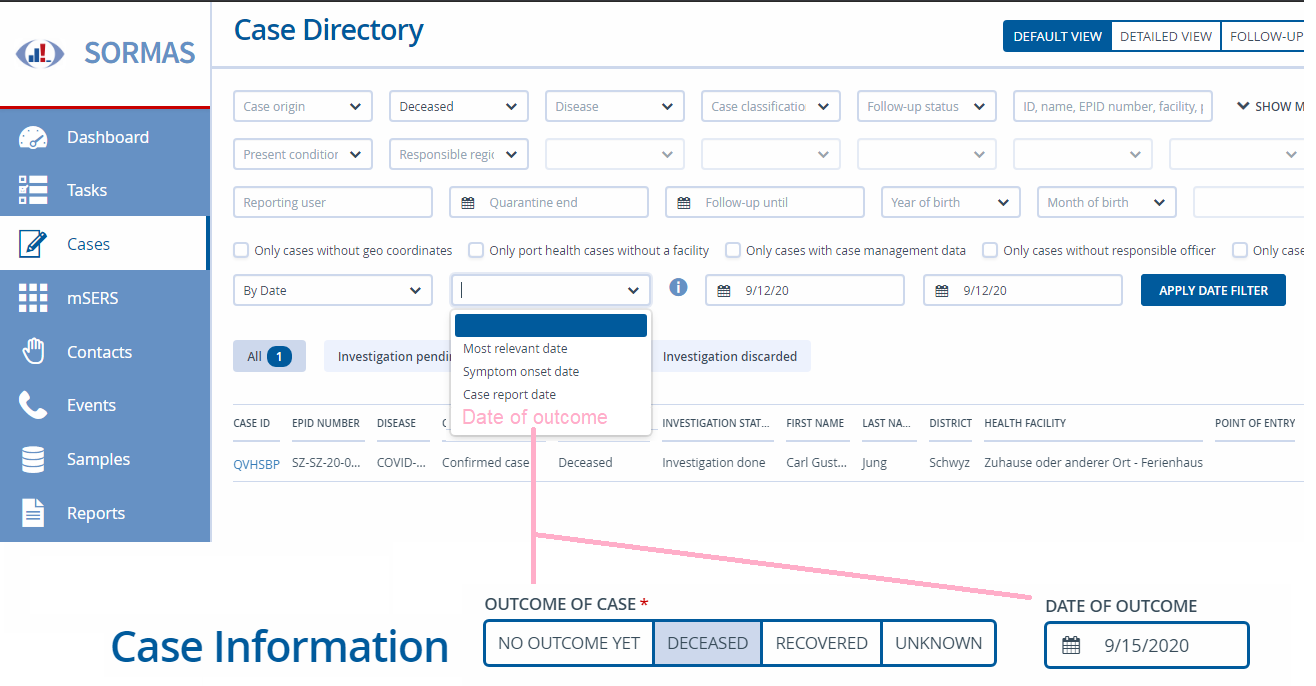This screenshot has height=686, width=1316.
Task: Switch to DEFAULT VIEW tab
Action: pyautogui.click(x=1057, y=36)
